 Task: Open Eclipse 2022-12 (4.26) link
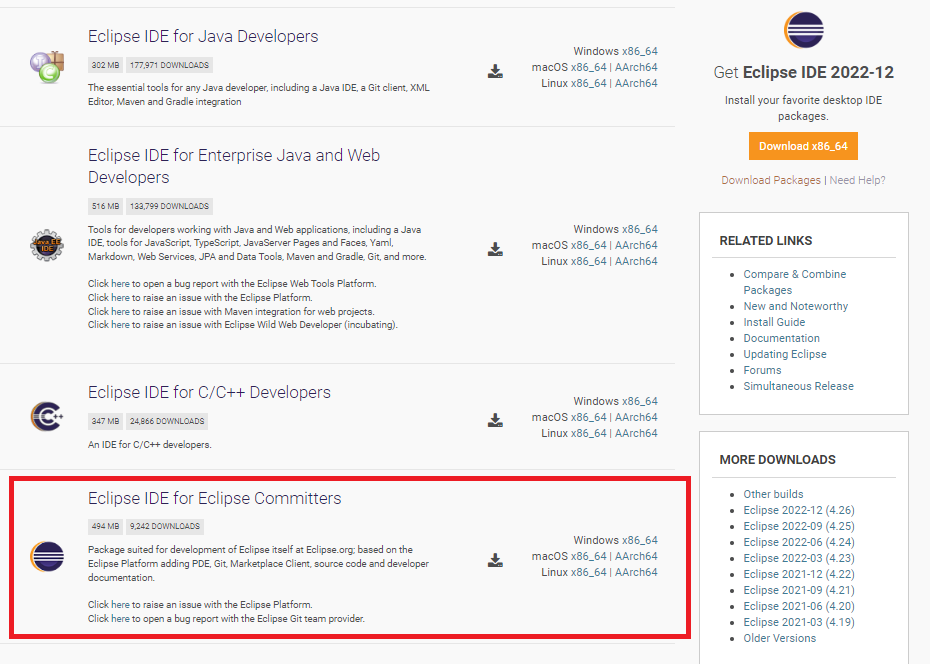799,510
